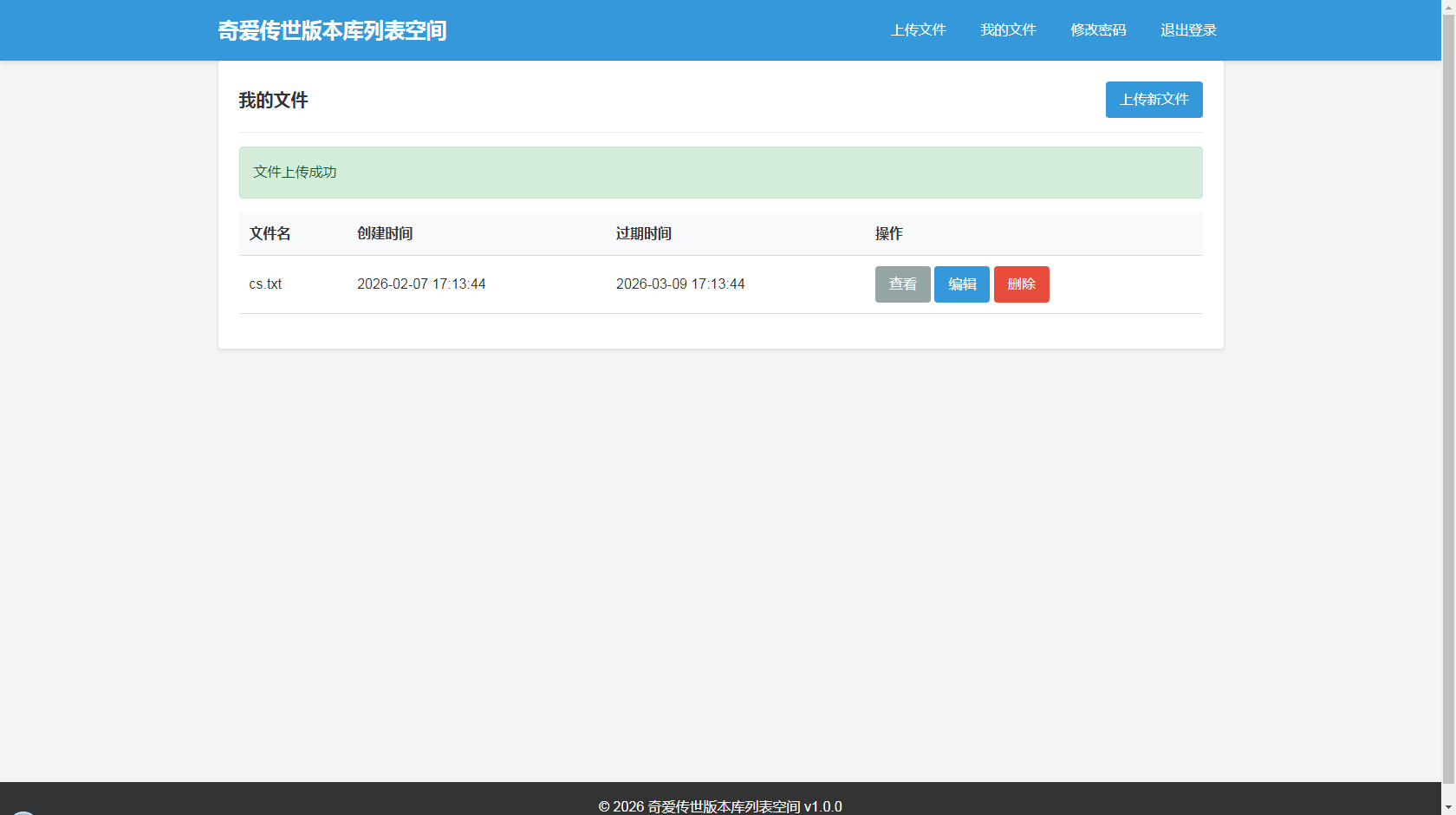This screenshot has width=1456, height=815.
Task: Click the scrollbar up arrow
Action: pyautogui.click(x=1448, y=5)
